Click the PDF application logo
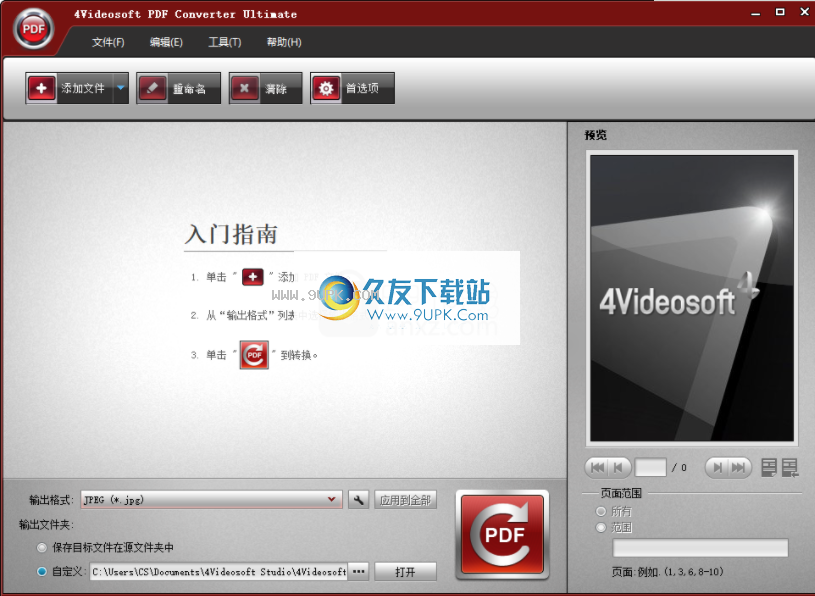 34,29
